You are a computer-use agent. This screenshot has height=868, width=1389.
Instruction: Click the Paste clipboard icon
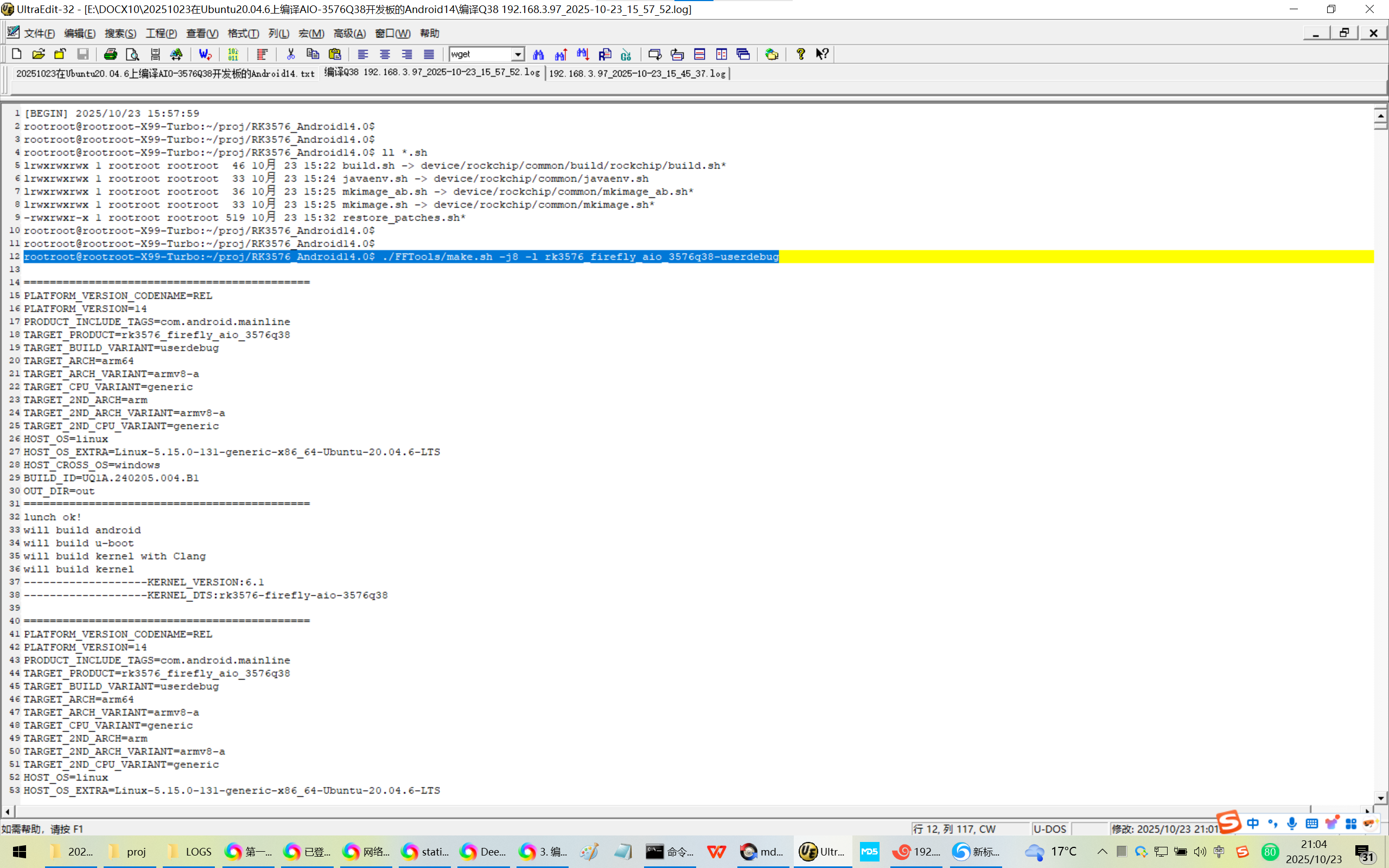[x=335, y=54]
